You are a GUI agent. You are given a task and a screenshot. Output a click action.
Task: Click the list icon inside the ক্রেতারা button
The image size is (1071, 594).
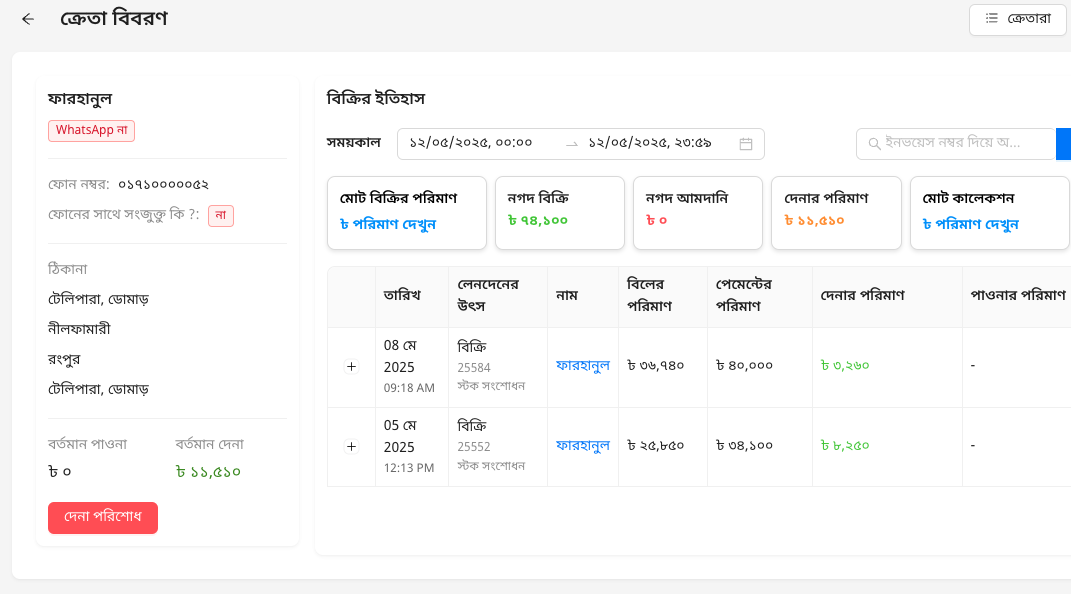[992, 19]
